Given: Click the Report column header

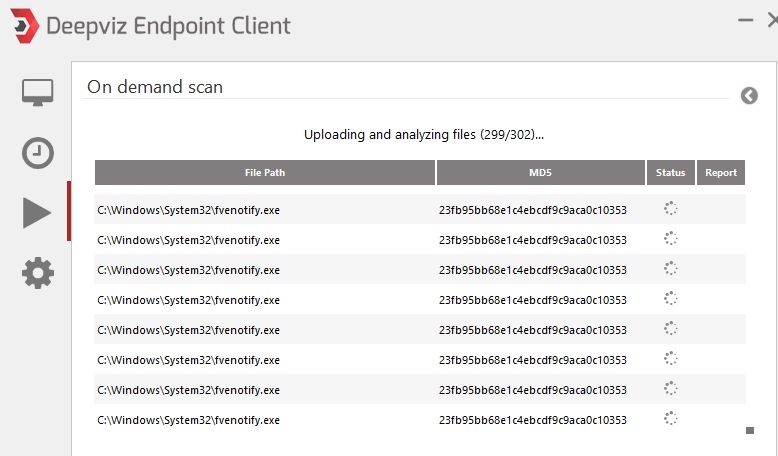Looking at the screenshot, I should tap(721, 173).
